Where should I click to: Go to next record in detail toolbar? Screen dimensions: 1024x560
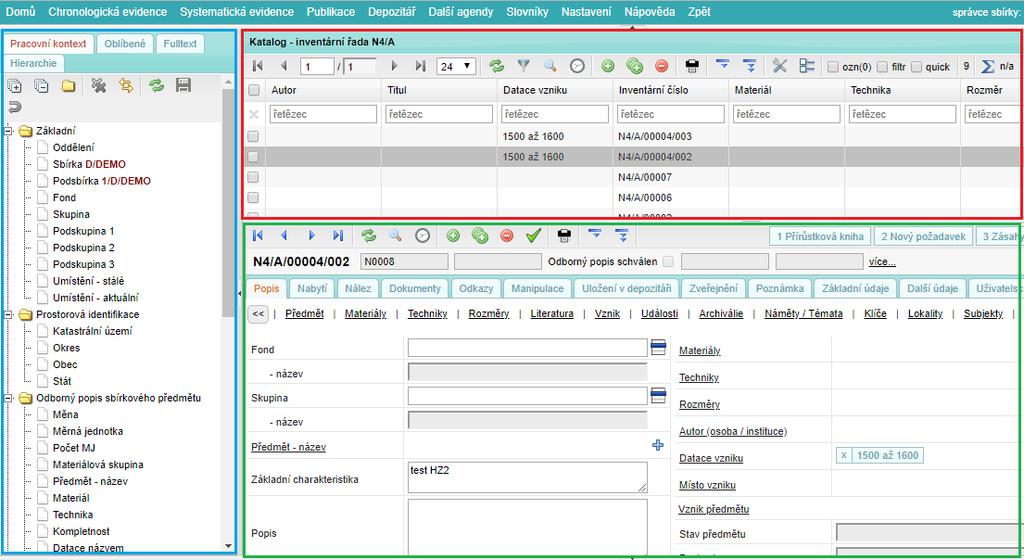(x=312, y=236)
